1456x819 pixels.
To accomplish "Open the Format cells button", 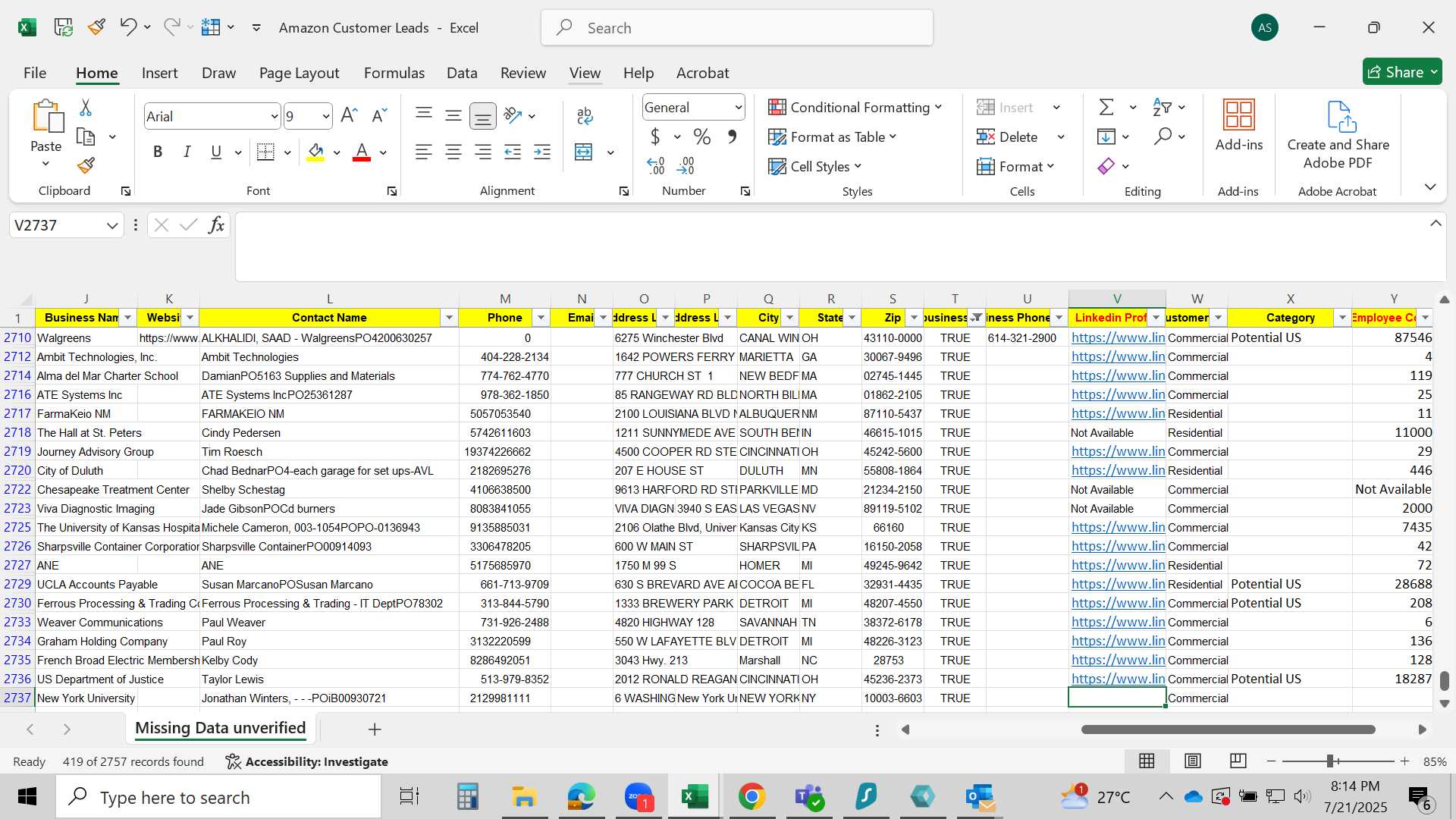I will 1016,166.
